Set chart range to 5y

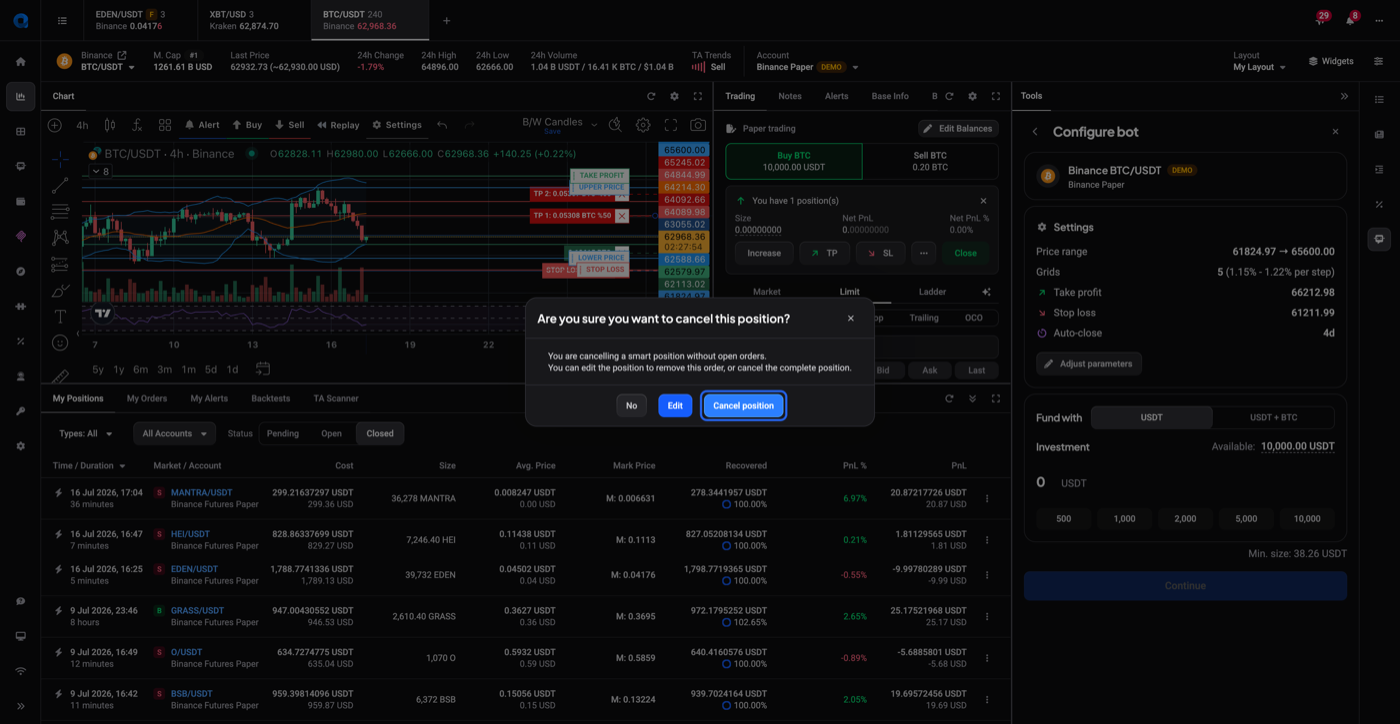[x=98, y=370]
